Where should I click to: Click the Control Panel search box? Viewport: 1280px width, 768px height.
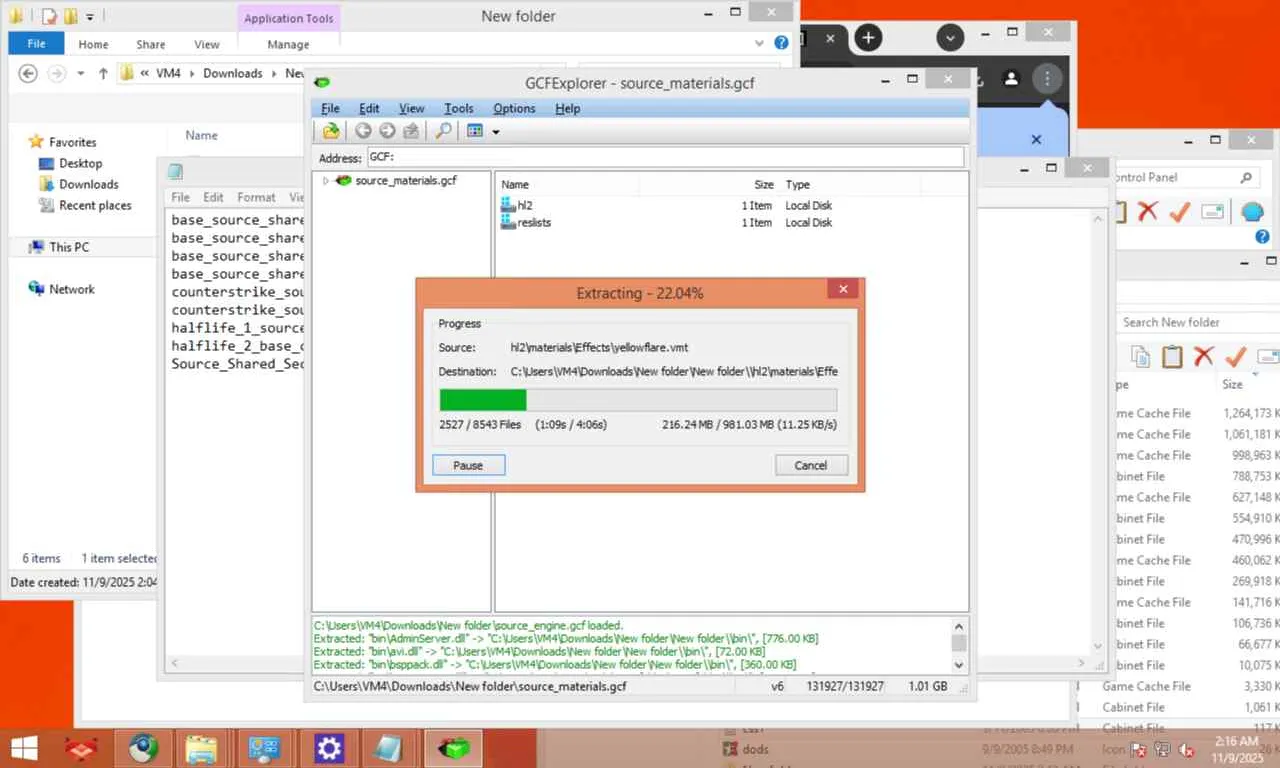pyautogui.click(x=1185, y=177)
